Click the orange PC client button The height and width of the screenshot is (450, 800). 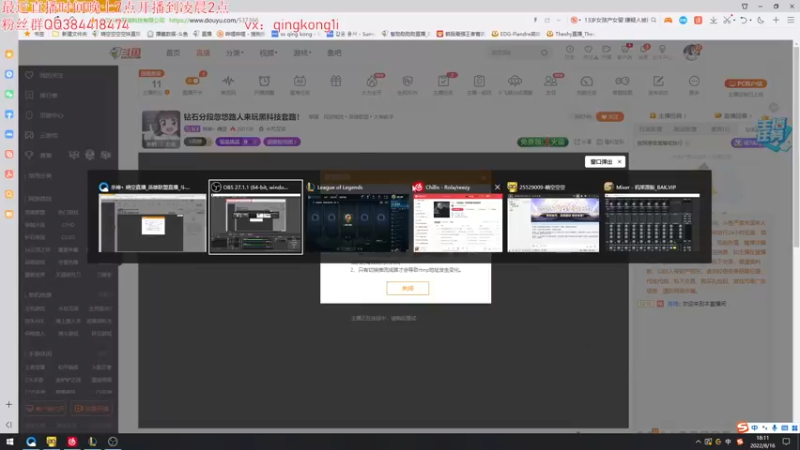tap(745, 83)
